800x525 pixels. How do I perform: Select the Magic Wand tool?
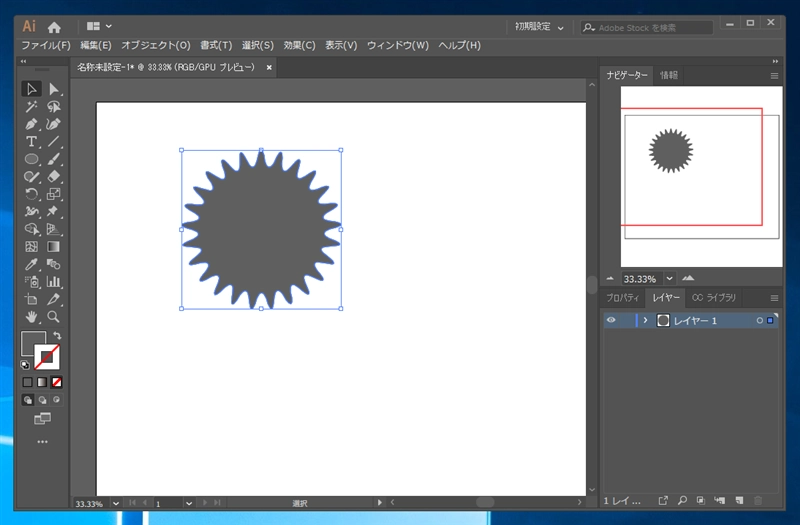(31, 107)
